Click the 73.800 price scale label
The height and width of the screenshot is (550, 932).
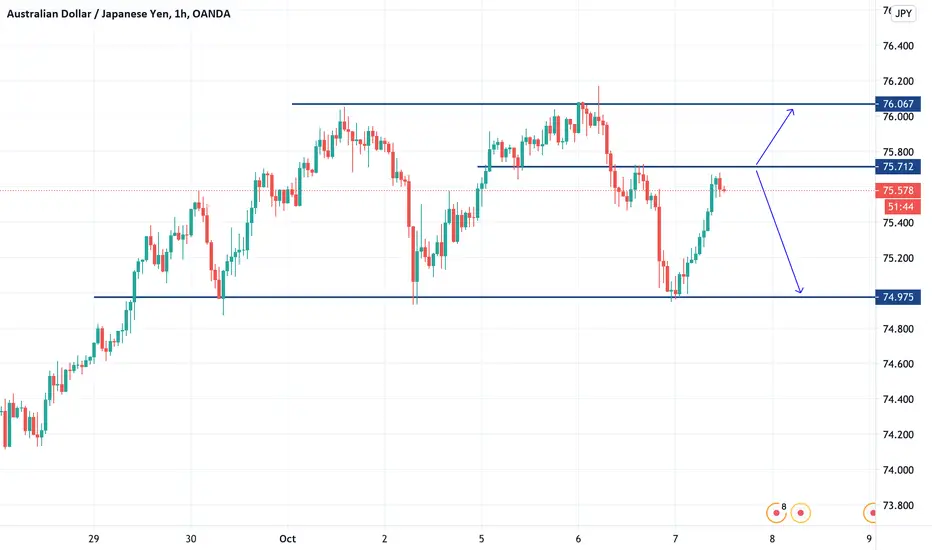click(x=898, y=505)
